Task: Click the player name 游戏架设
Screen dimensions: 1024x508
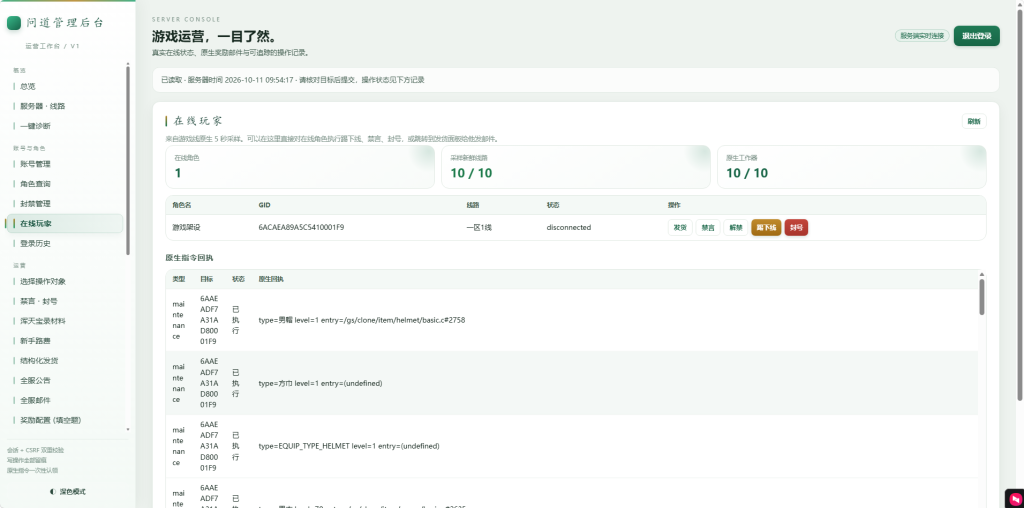Action: click(185, 228)
